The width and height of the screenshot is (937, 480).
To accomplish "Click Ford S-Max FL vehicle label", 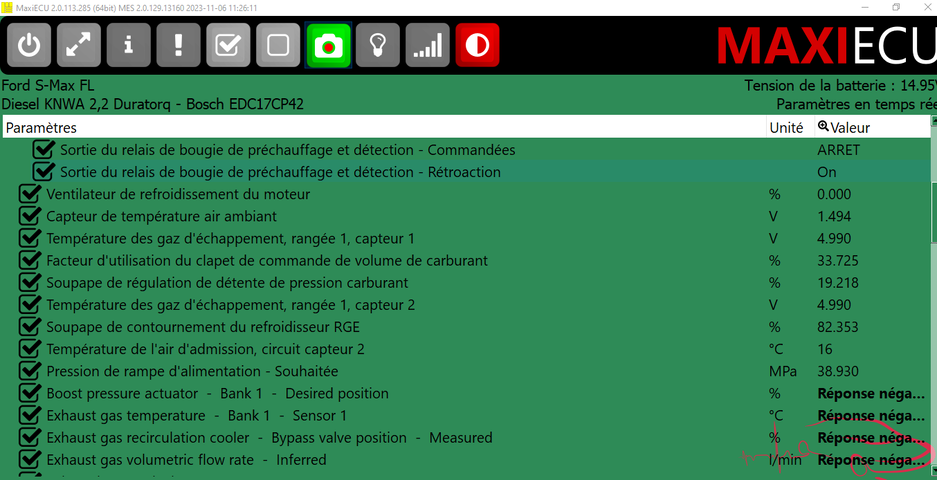I will 48,85.
